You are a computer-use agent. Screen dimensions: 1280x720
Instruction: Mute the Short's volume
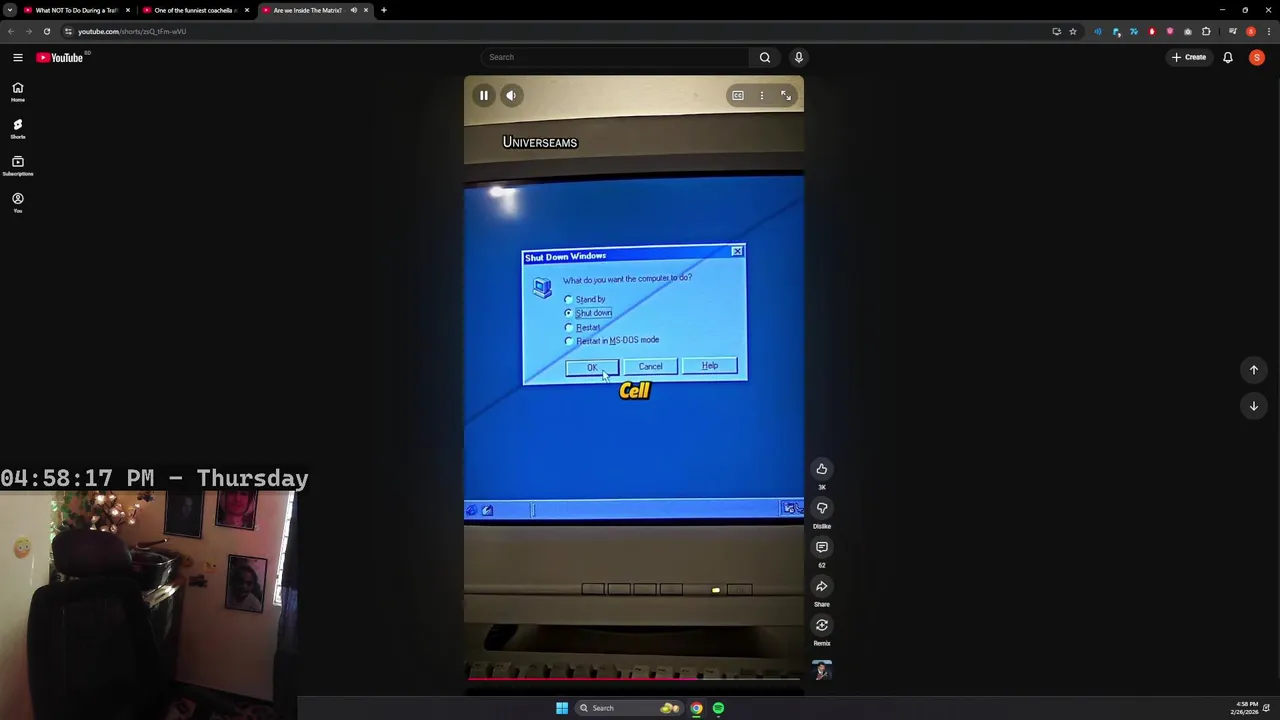[x=511, y=96]
